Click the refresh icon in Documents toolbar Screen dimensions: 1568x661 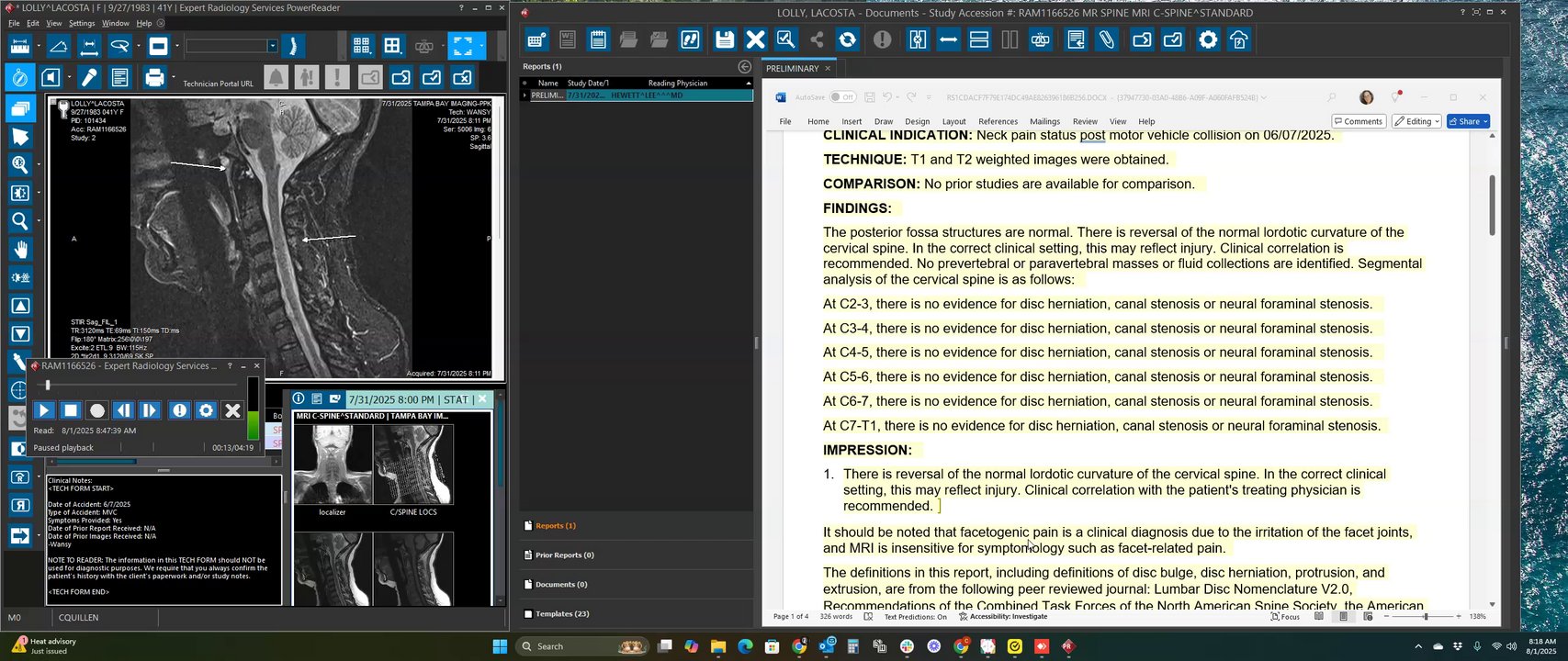coord(848,39)
